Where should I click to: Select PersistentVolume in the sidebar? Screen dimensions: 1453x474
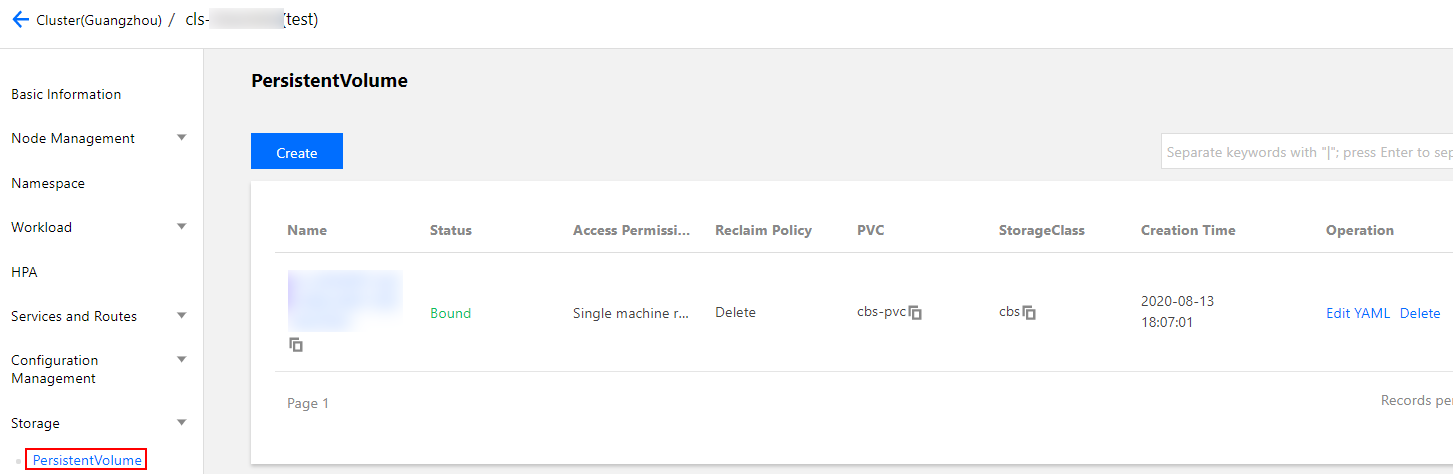tap(87, 460)
